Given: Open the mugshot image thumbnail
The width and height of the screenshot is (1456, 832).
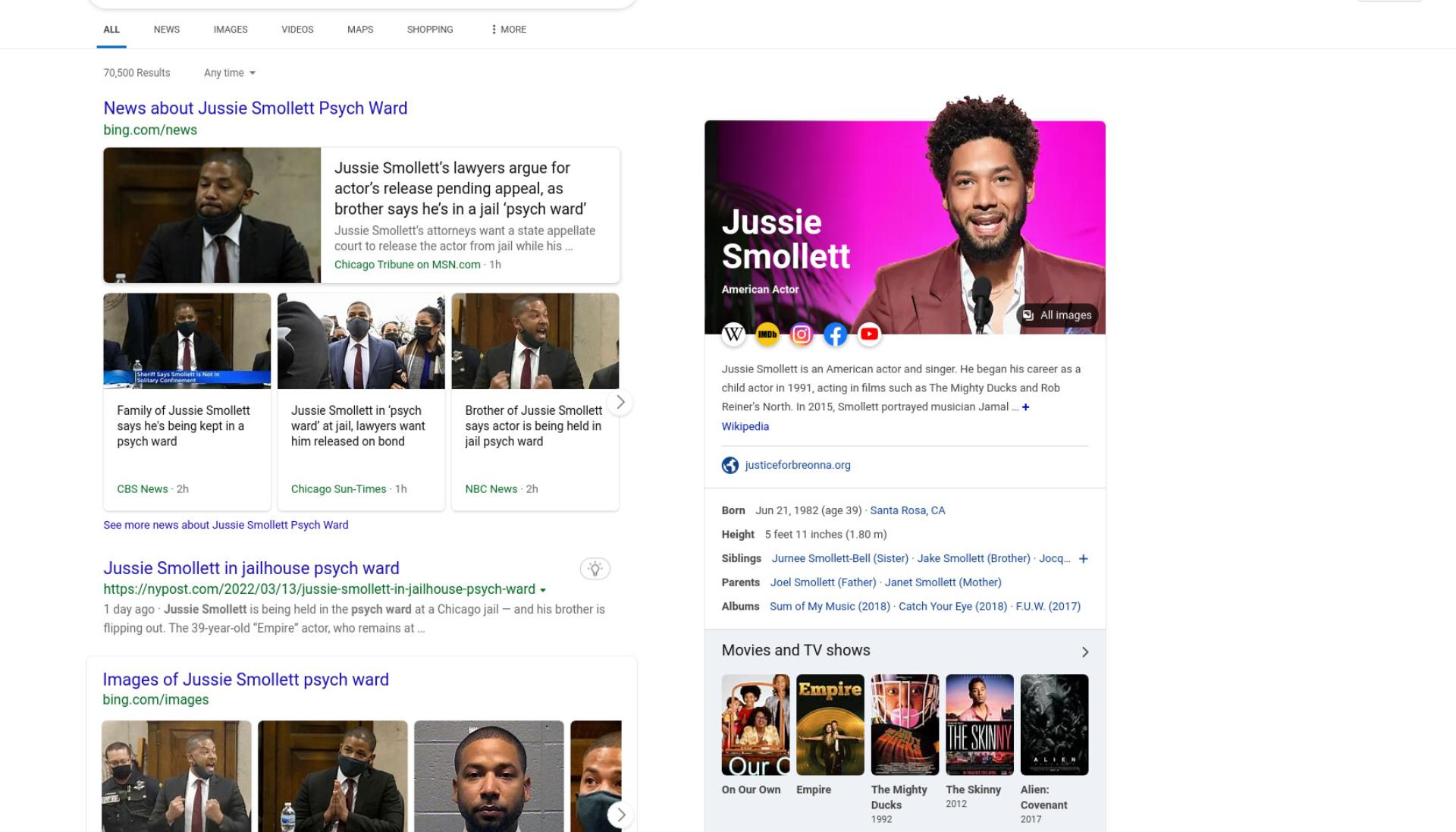Looking at the screenshot, I should point(489,776).
